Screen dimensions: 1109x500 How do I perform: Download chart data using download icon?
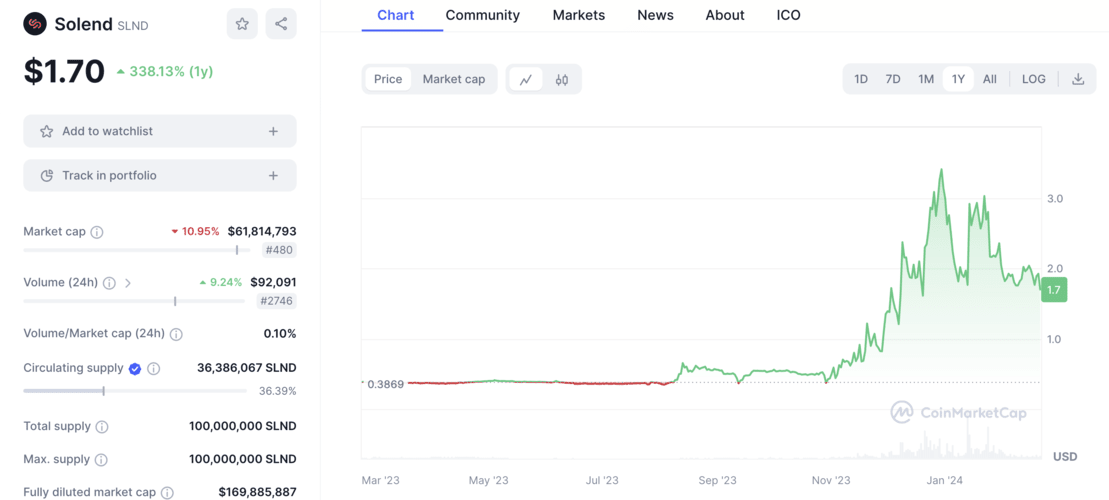(1078, 79)
